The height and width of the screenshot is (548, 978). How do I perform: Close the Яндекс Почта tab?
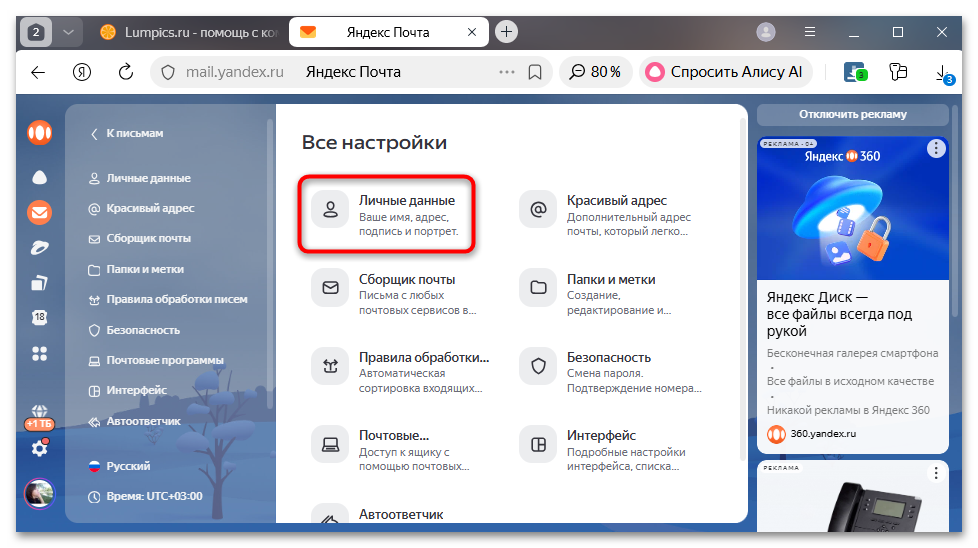coord(472,32)
